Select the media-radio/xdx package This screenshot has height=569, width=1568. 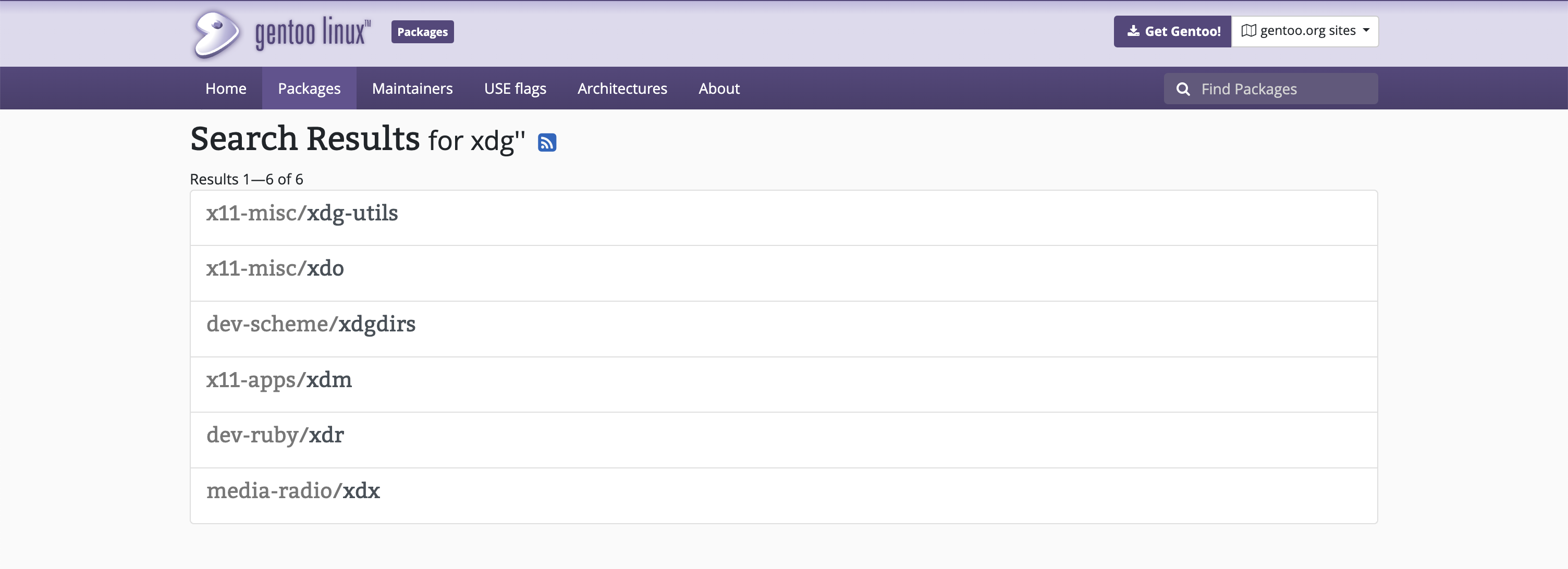click(x=293, y=490)
